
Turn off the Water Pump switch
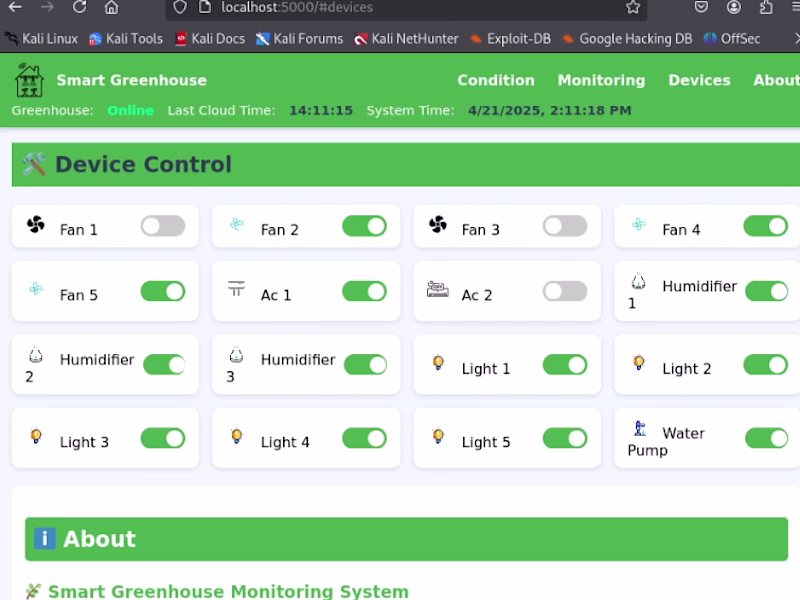pos(767,438)
